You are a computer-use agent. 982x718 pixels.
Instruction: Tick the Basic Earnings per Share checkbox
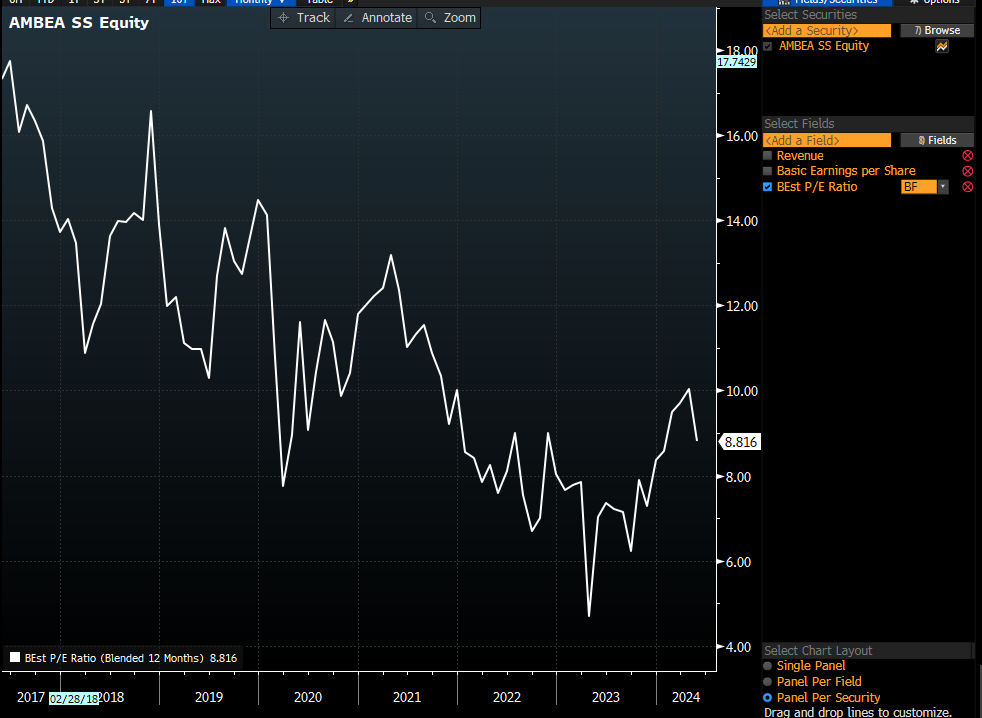(x=768, y=171)
